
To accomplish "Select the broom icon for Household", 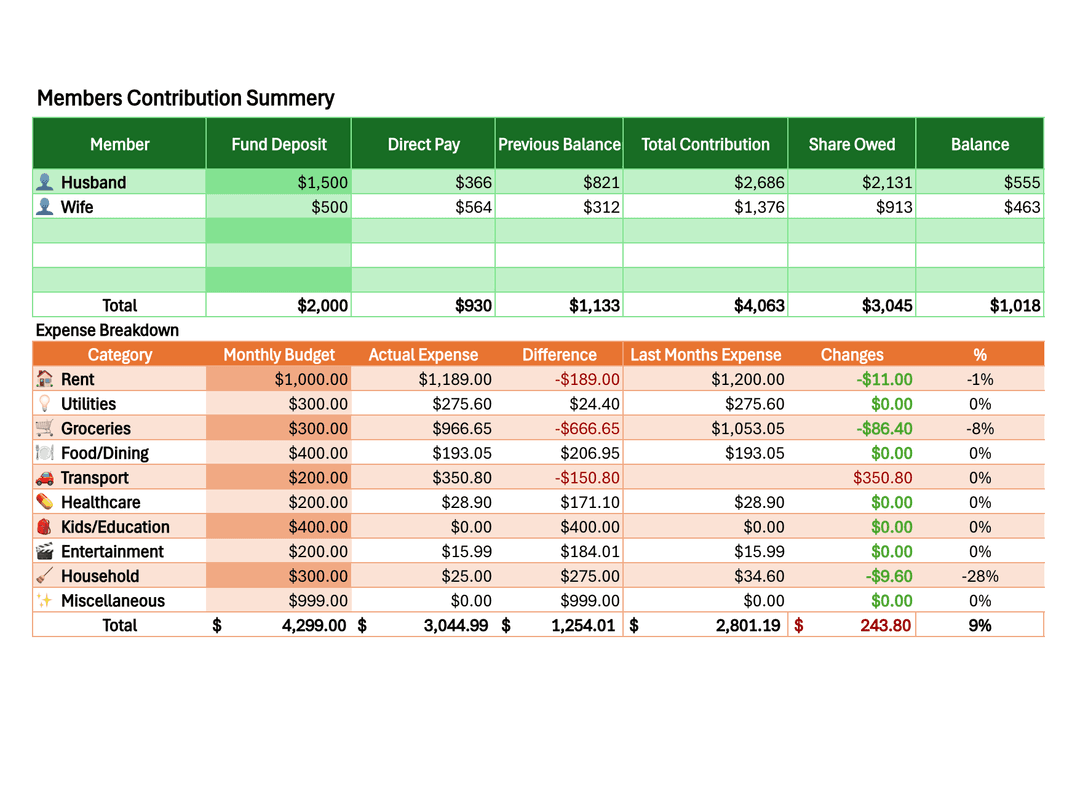I will [43, 576].
